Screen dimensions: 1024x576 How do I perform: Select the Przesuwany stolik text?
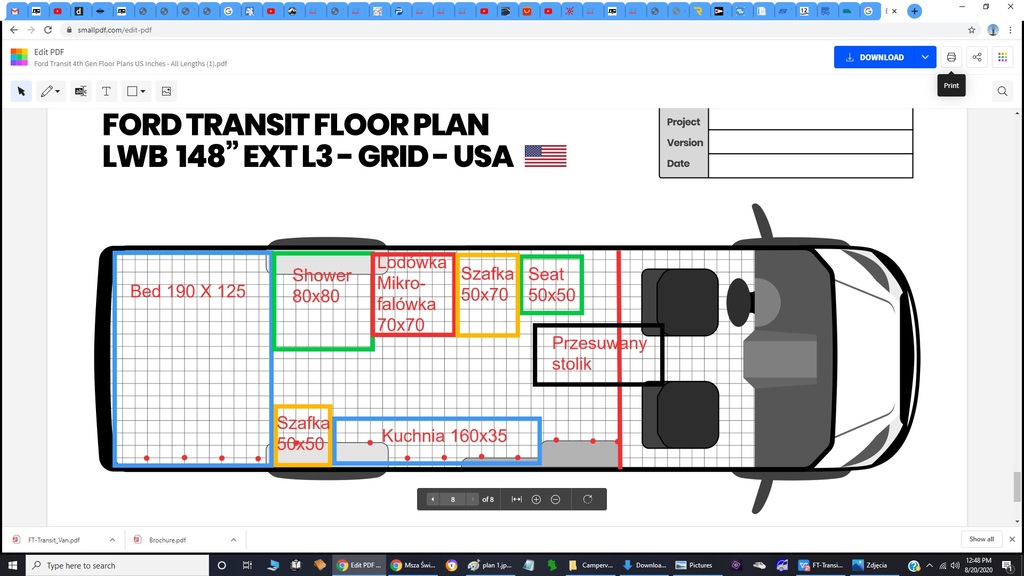click(598, 353)
